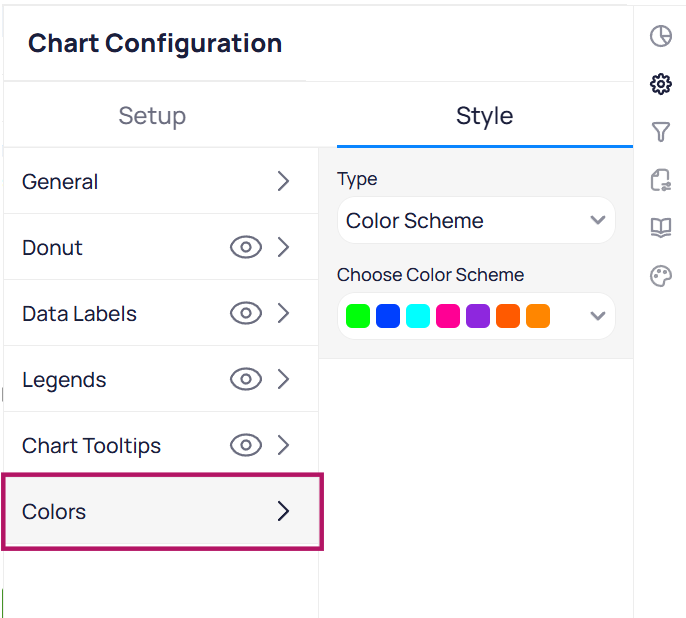This screenshot has width=686, height=618.
Task: Select the Style tab
Action: [484, 116]
